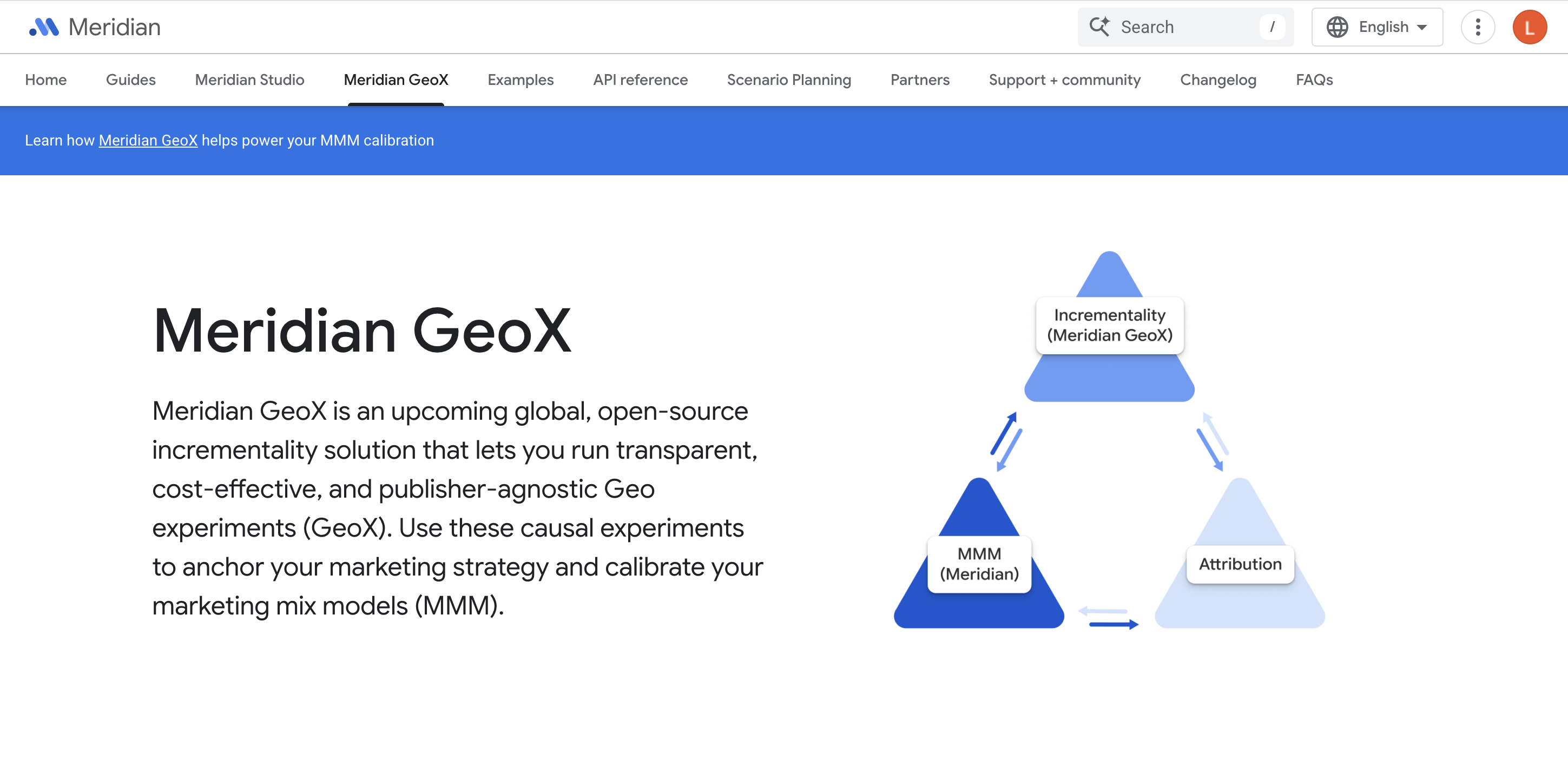This screenshot has height=780, width=1568.
Task: Go to Support + community tab
Action: coord(1065,80)
